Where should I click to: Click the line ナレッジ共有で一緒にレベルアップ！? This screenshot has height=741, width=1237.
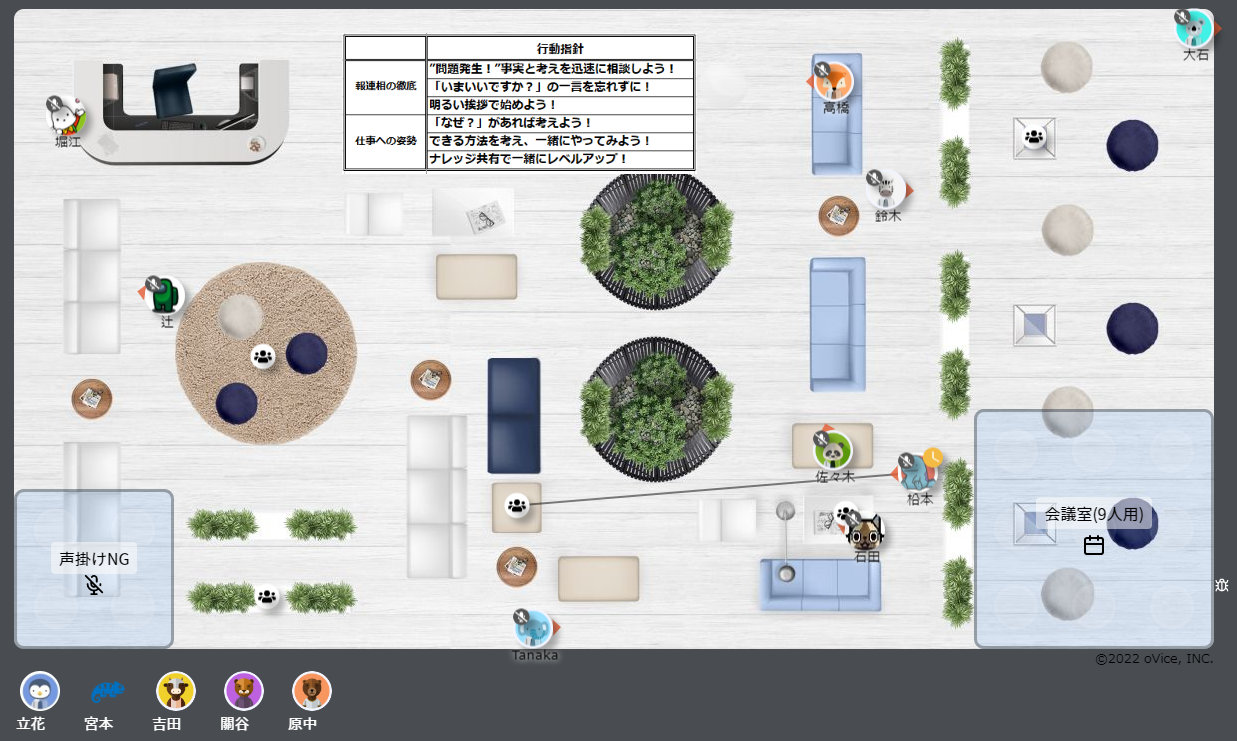pyautogui.click(x=529, y=159)
